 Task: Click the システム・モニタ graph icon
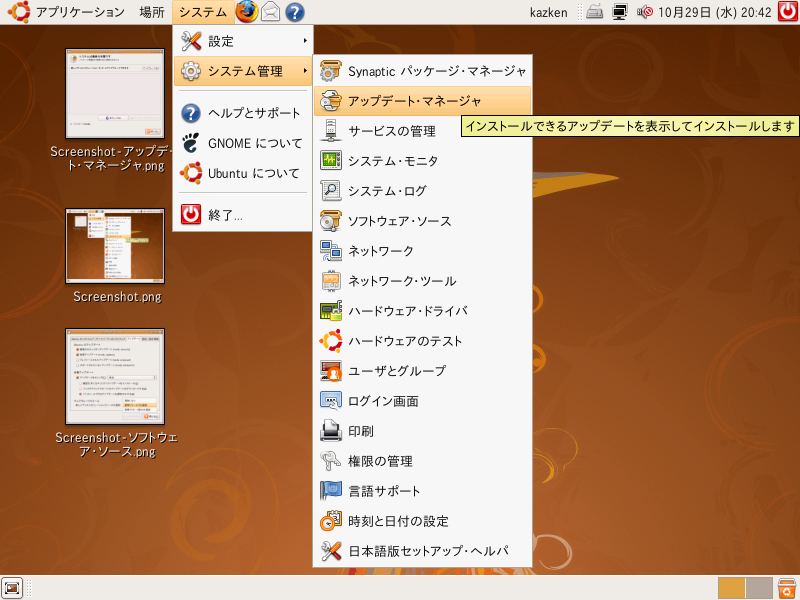(331, 161)
